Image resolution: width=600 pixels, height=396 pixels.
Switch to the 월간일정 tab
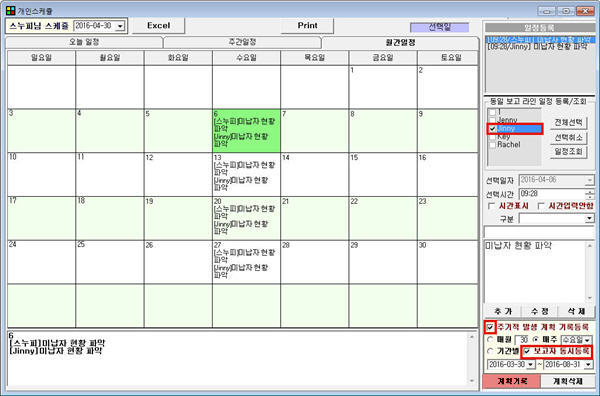[400, 42]
